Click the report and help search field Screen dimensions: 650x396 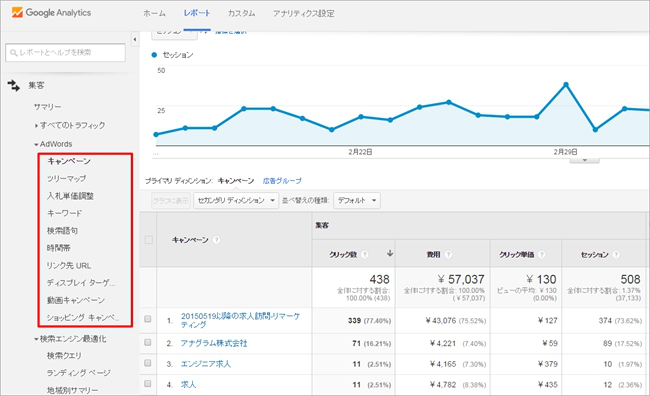[65, 53]
